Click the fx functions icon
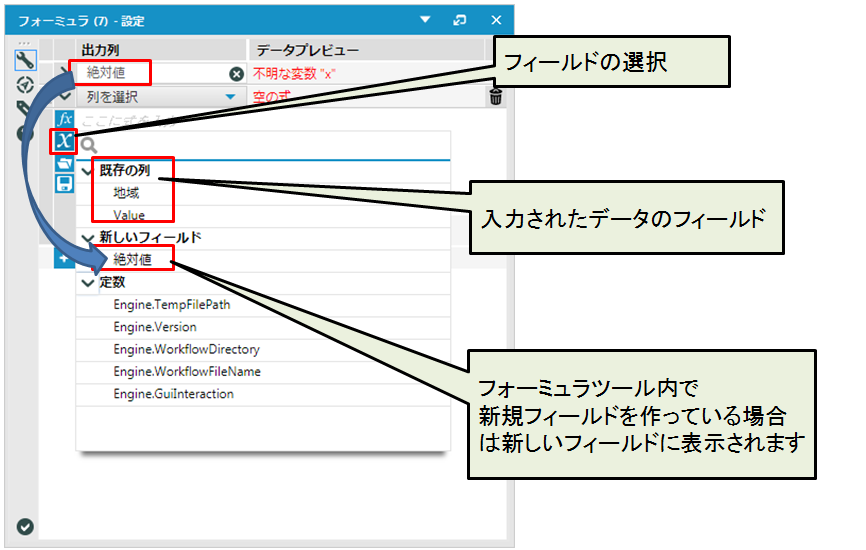 pos(64,119)
